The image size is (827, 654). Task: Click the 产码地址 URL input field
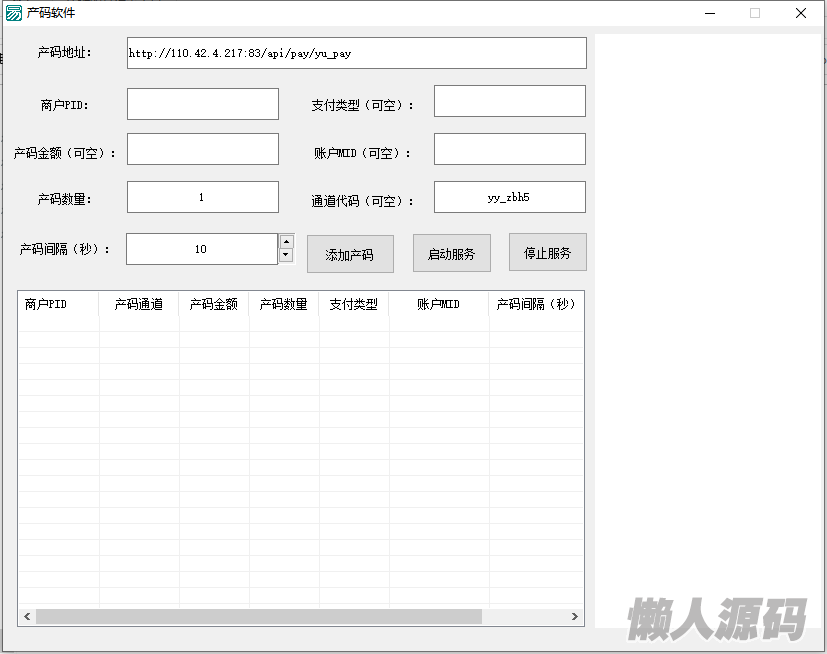(357, 53)
